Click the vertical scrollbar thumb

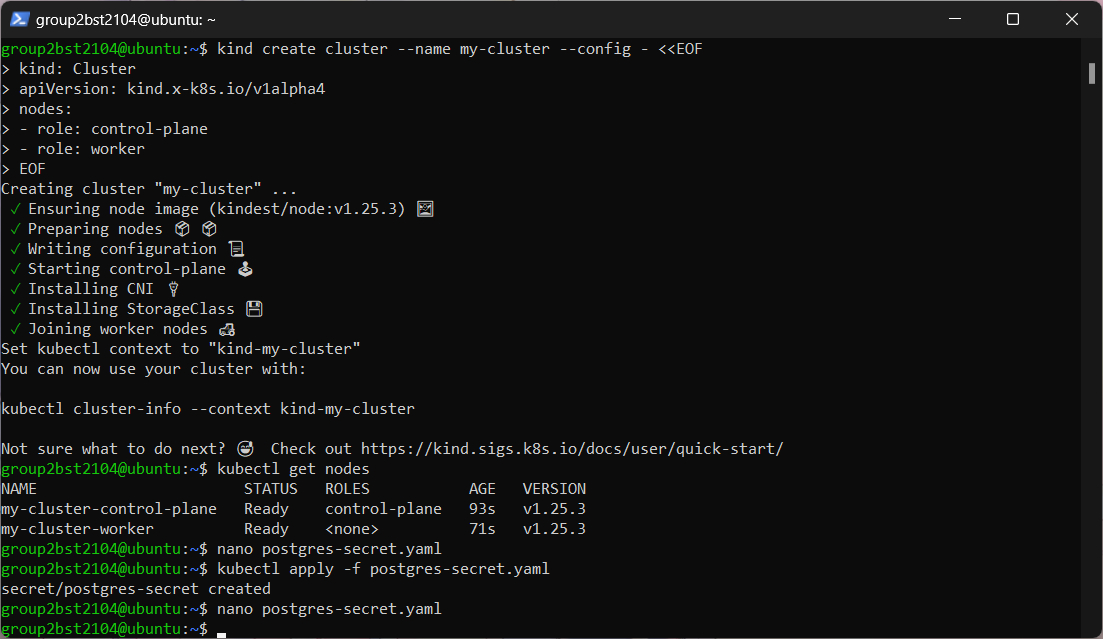tap(1091, 74)
